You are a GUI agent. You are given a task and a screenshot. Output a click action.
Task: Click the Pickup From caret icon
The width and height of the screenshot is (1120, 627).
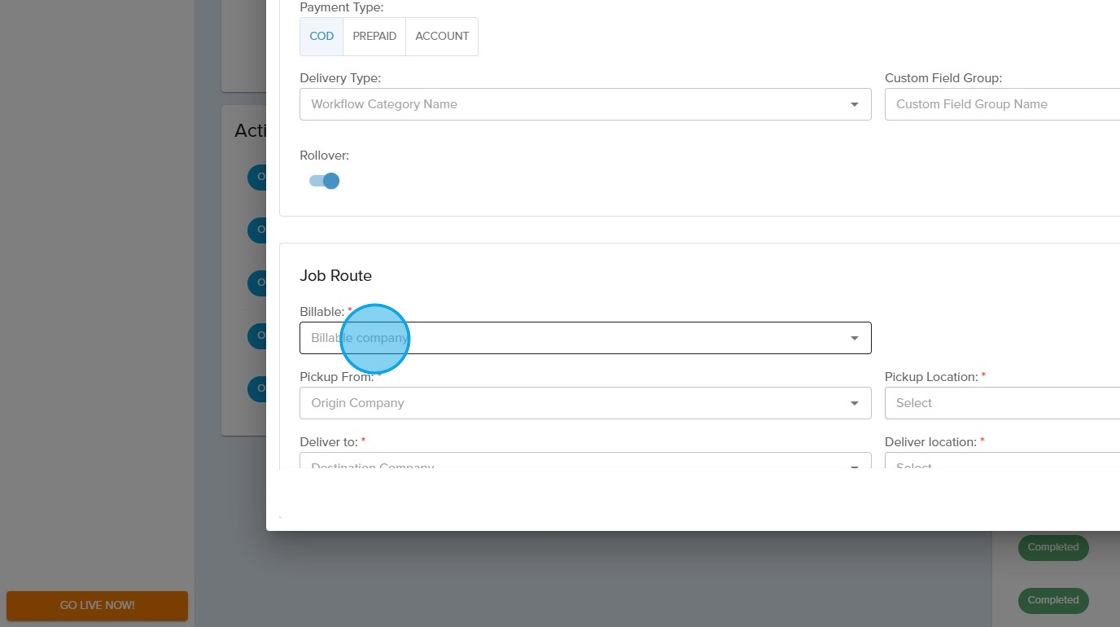[854, 403]
